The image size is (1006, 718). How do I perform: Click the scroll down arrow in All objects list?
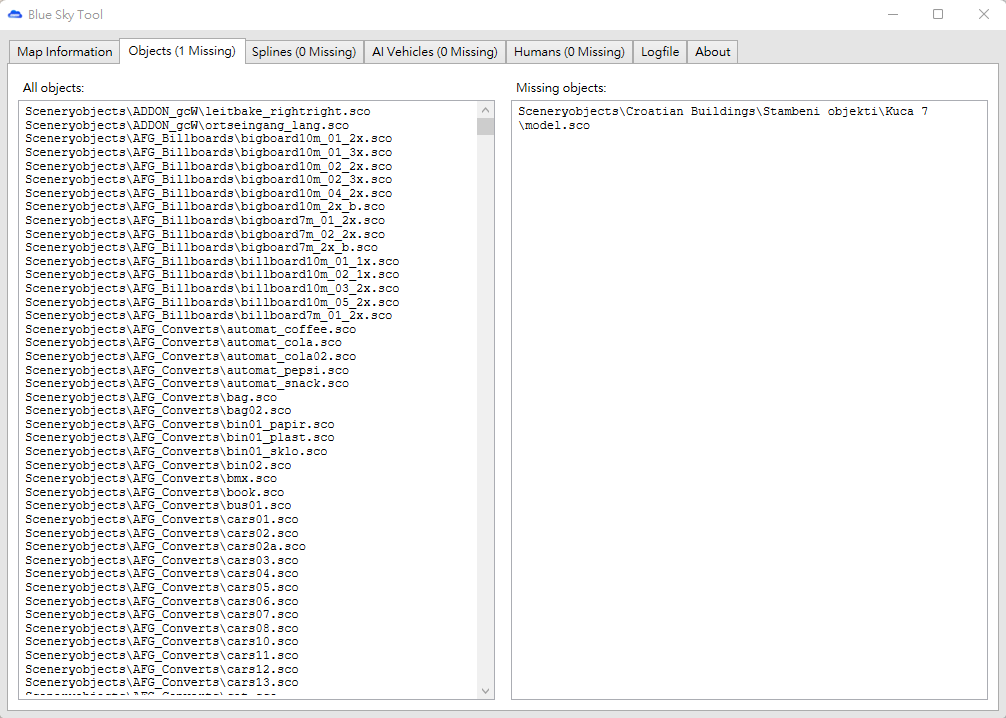click(486, 691)
